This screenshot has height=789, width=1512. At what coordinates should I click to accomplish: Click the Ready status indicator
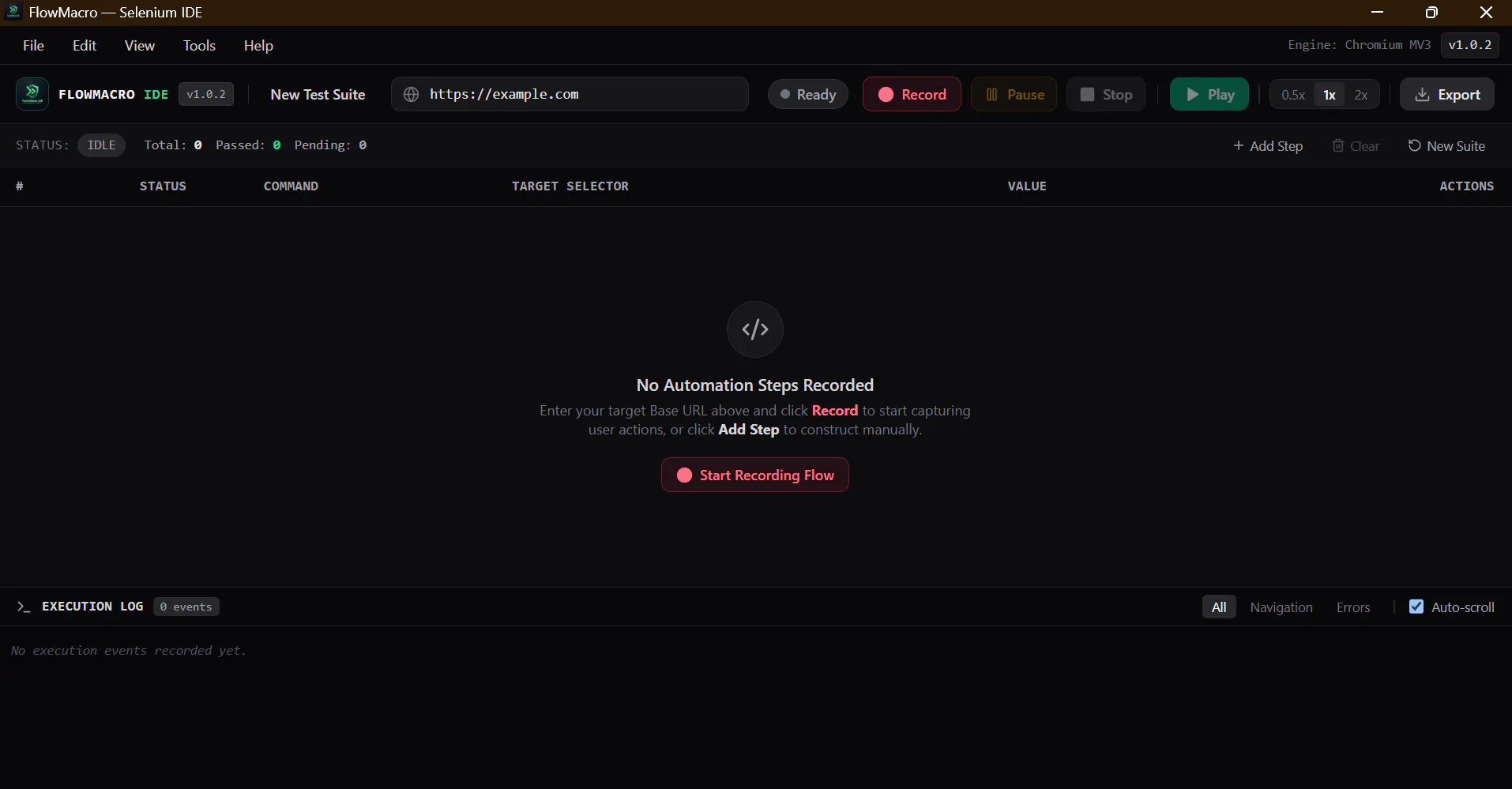click(x=808, y=94)
